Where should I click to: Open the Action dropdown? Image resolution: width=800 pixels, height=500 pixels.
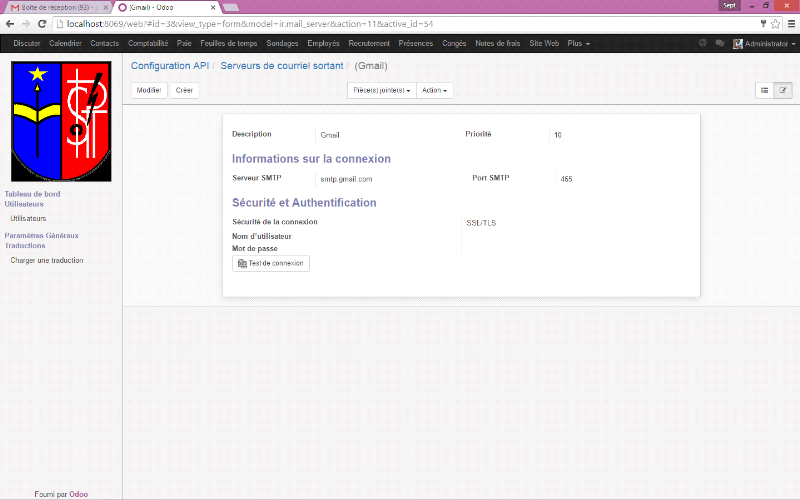[x=435, y=90]
